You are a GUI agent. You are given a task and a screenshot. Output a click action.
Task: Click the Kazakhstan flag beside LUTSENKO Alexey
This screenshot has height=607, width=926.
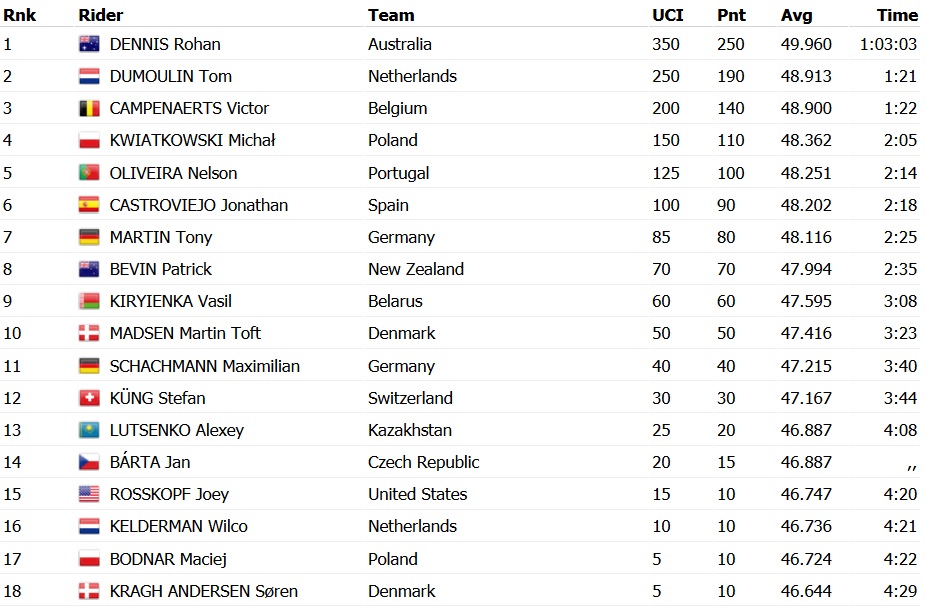pos(89,430)
